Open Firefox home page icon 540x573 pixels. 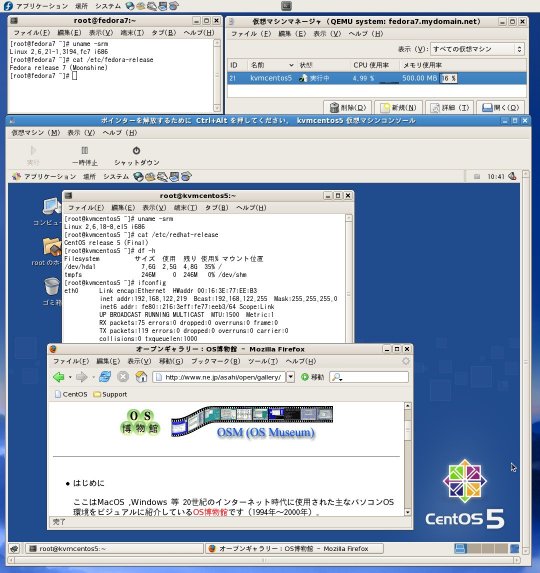click(141, 377)
